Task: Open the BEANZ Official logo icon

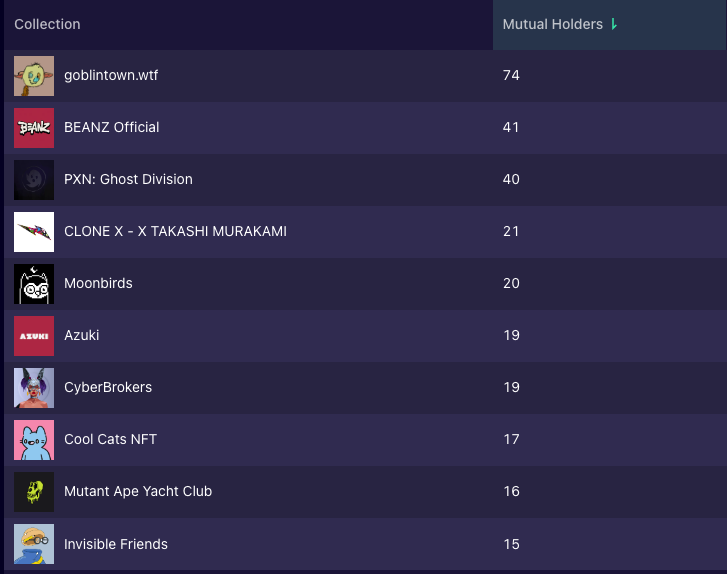Action: coord(34,128)
